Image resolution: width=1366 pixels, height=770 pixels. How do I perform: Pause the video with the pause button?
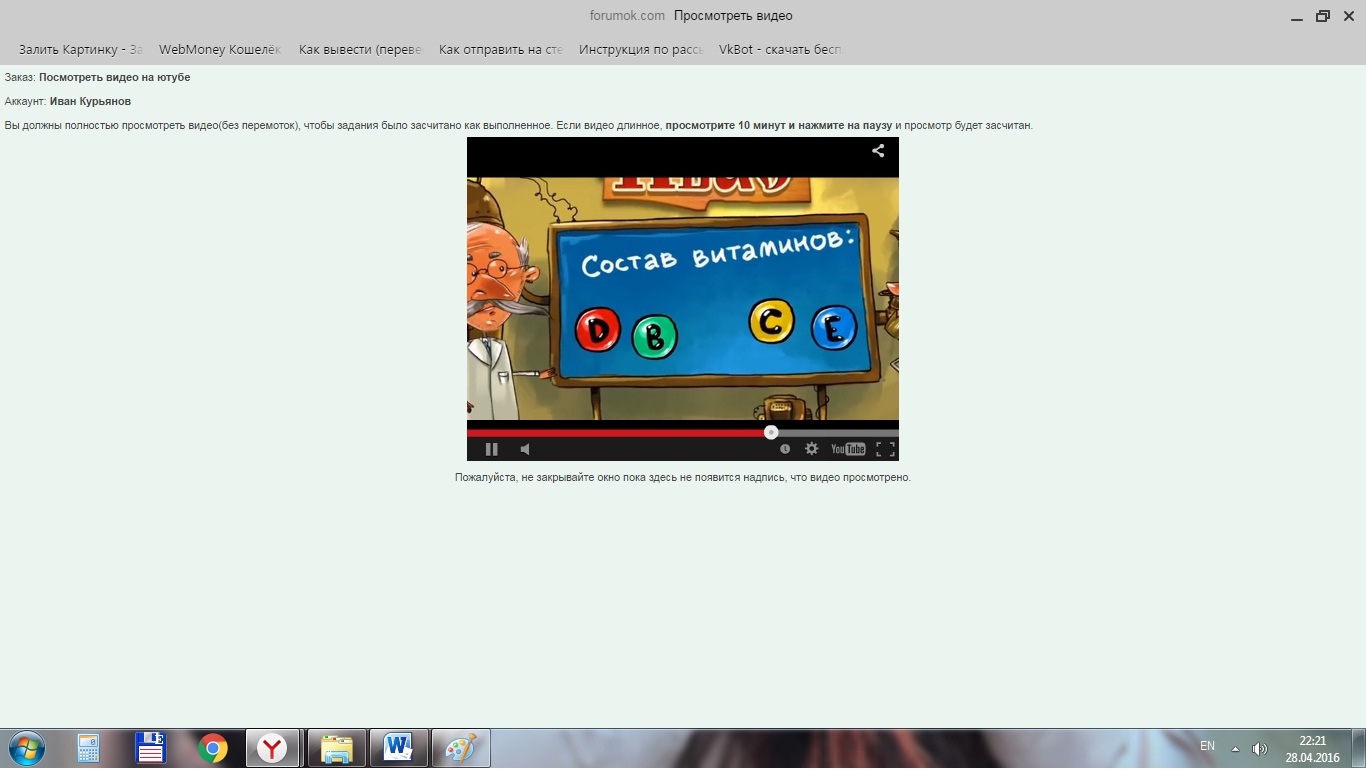coord(491,449)
